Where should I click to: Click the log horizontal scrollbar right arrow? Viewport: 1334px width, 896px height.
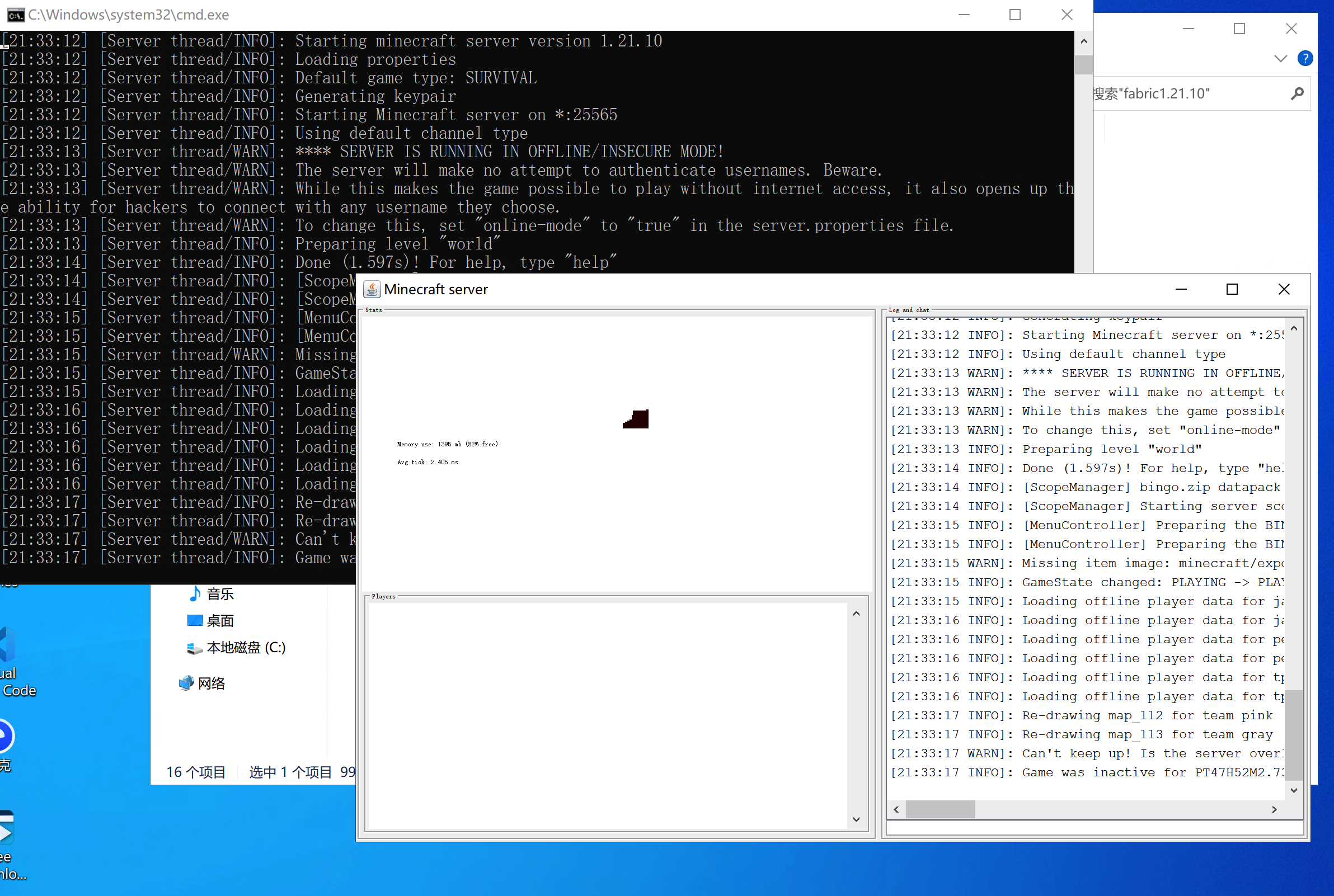coord(1274,810)
